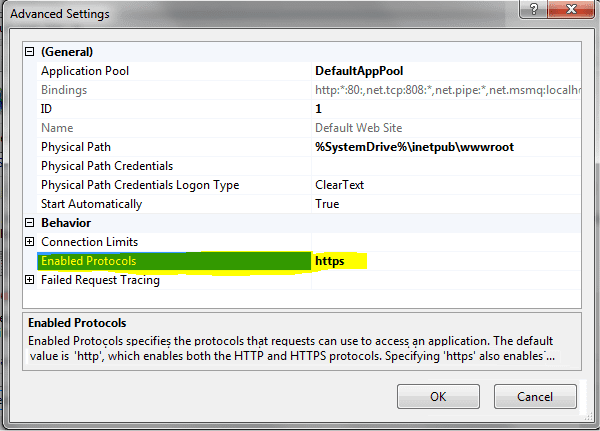Click the OK button
Screen dimensions: 600x431
pos(438,396)
